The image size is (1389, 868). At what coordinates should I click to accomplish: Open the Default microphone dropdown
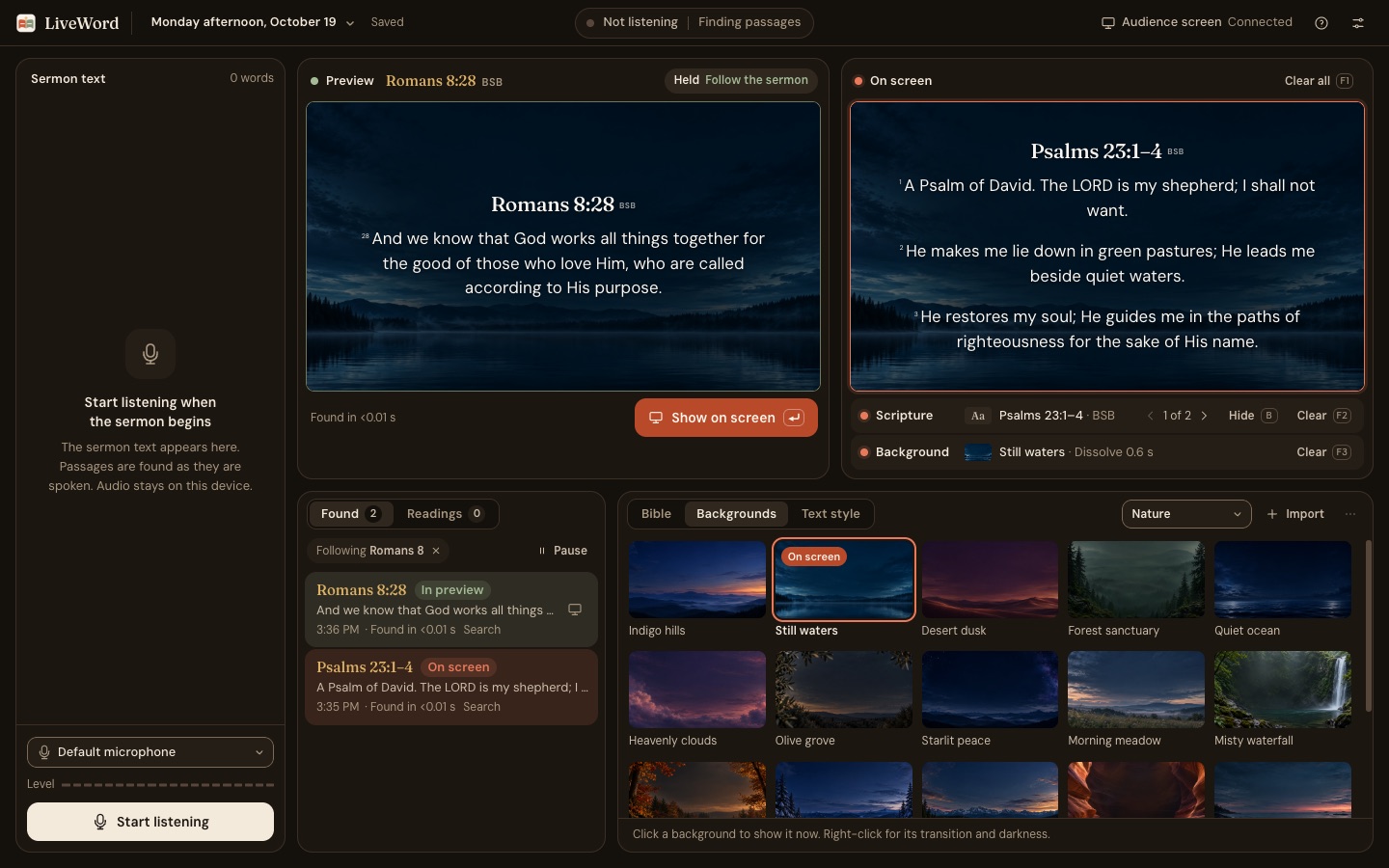click(x=150, y=752)
